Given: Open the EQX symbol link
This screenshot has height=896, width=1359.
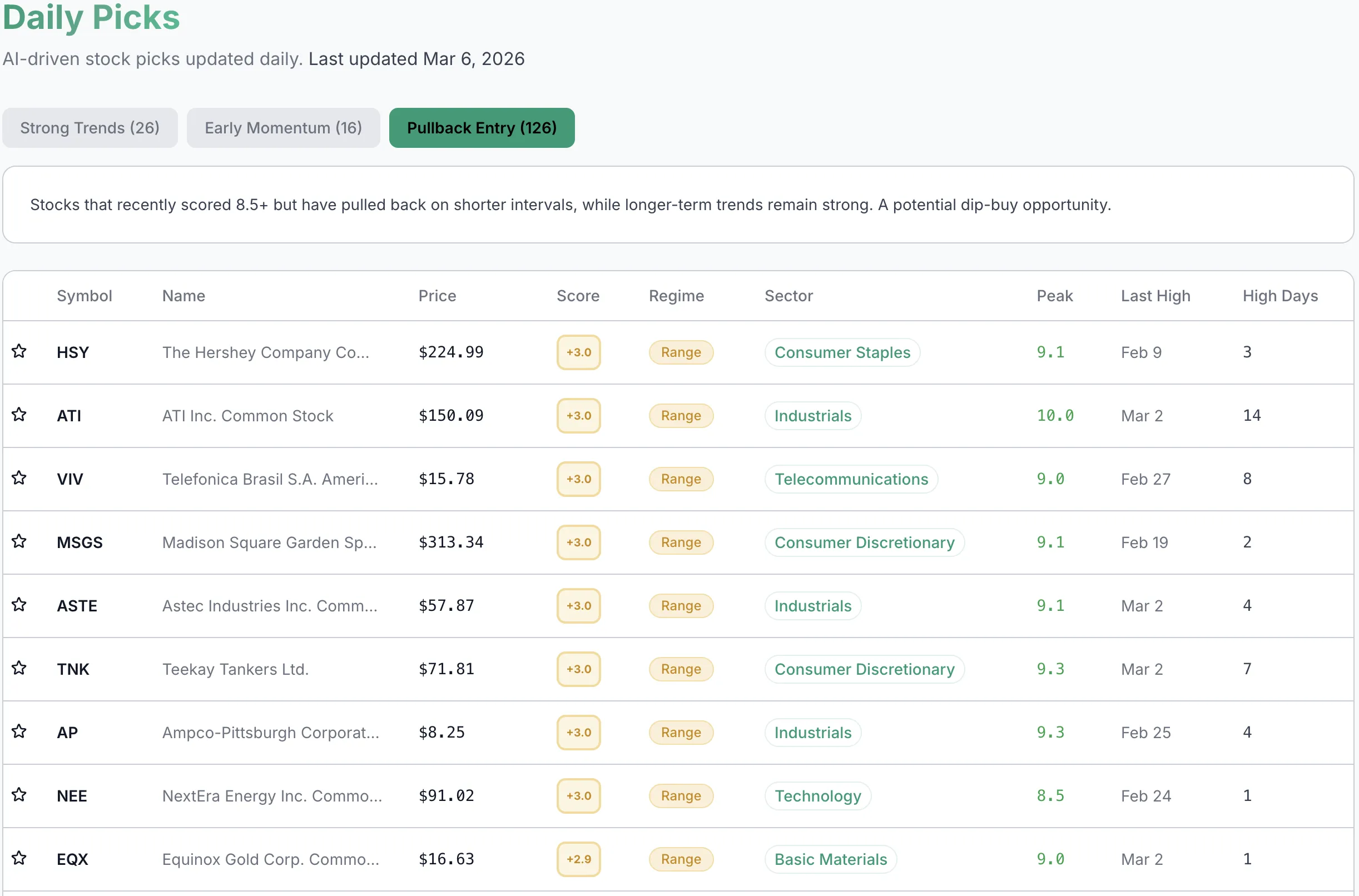Looking at the screenshot, I should click(x=73, y=860).
